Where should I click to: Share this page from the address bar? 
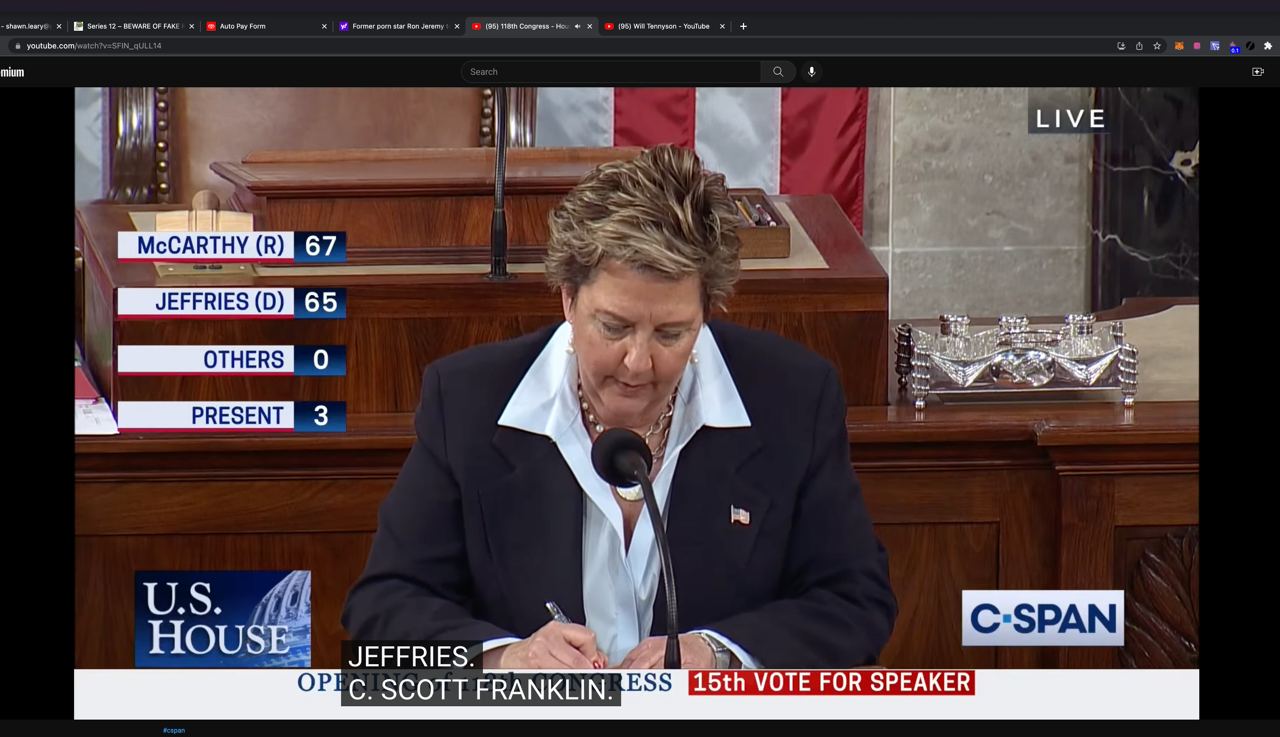tap(1139, 46)
